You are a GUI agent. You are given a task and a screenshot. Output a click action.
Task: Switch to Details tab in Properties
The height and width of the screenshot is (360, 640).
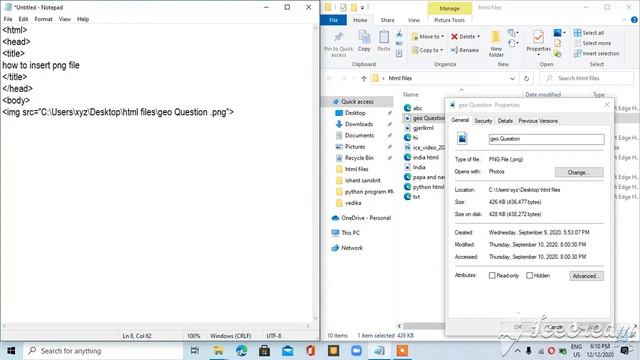505,121
